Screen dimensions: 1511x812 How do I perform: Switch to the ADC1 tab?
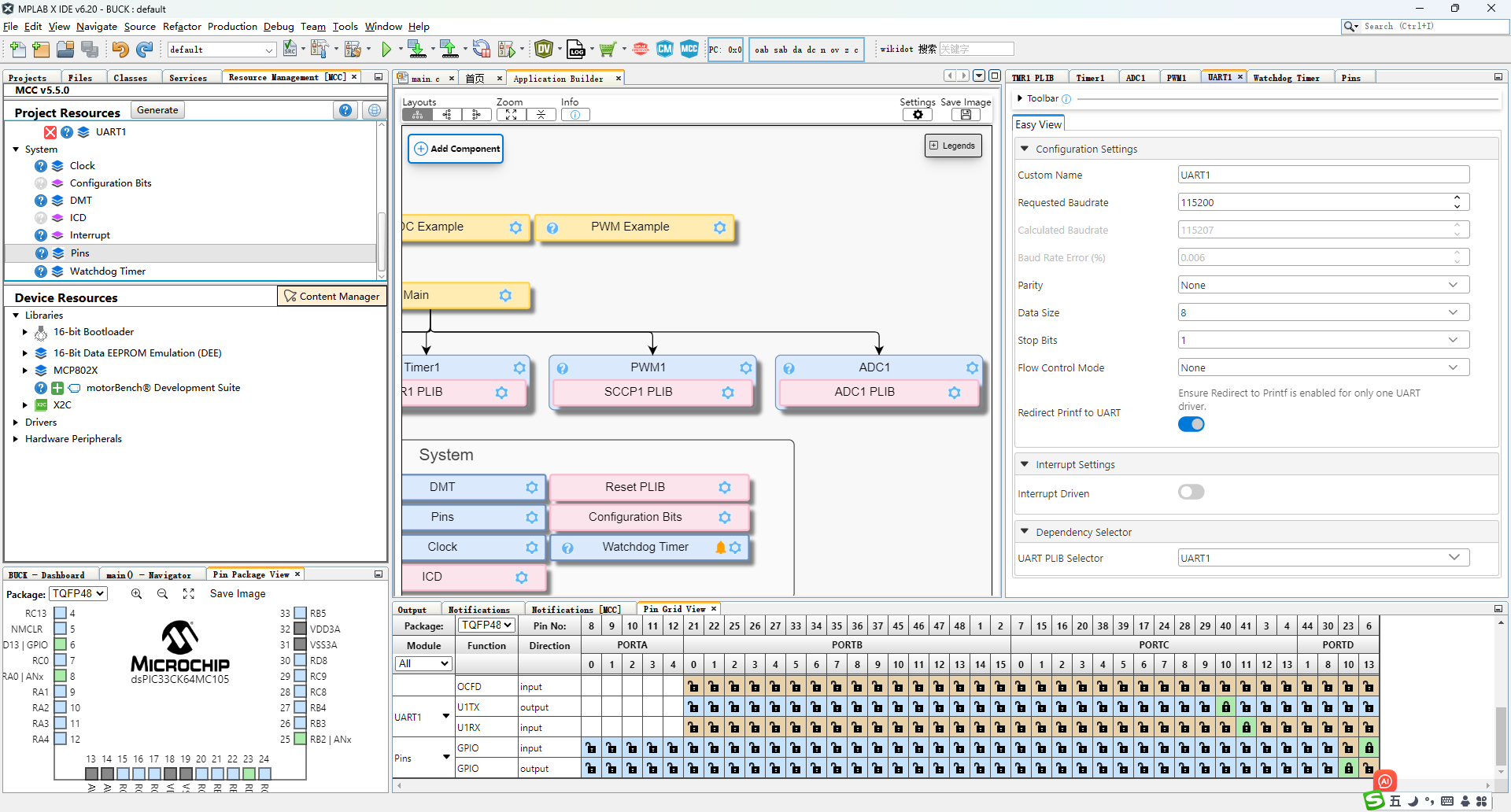pos(1136,78)
